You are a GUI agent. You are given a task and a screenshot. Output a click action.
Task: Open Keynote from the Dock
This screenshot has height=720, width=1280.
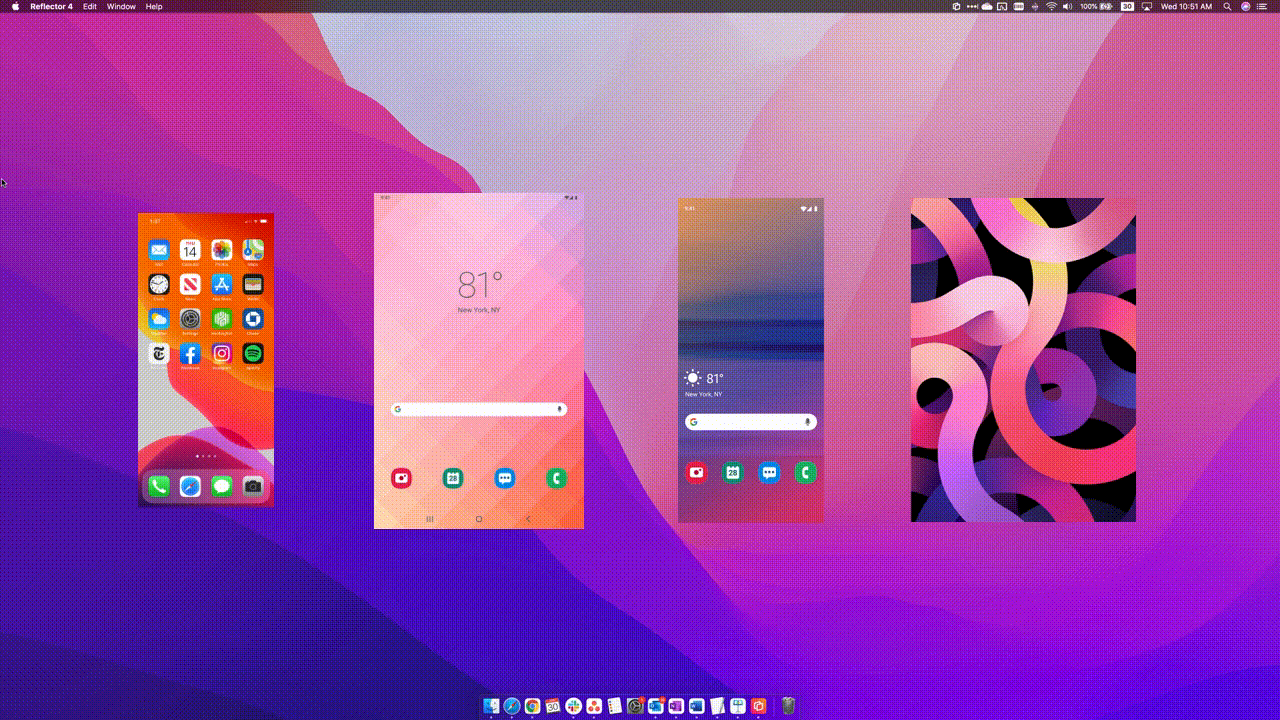(x=738, y=706)
